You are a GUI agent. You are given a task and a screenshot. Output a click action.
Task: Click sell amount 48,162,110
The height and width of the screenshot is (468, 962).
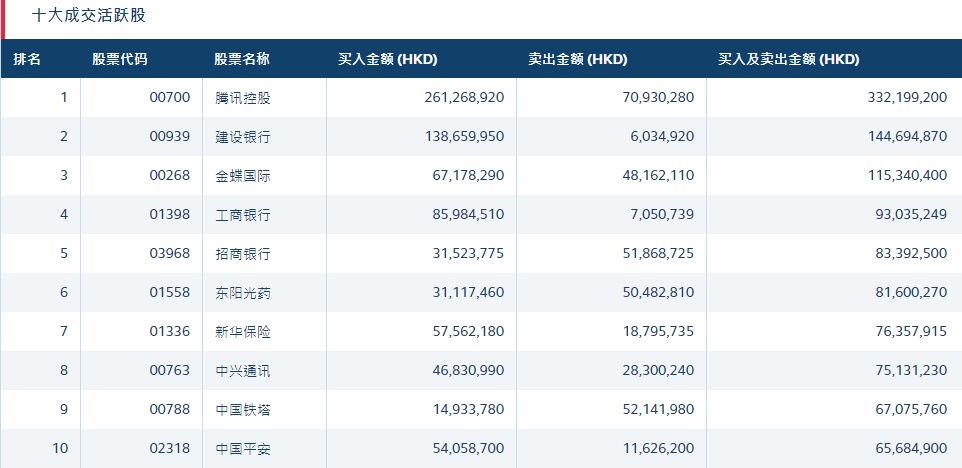pos(658,175)
